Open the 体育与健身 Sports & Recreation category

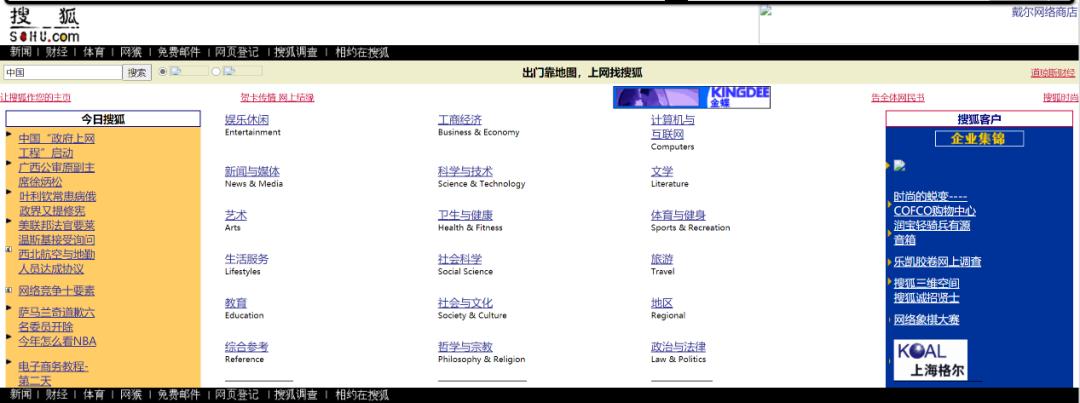(x=678, y=216)
